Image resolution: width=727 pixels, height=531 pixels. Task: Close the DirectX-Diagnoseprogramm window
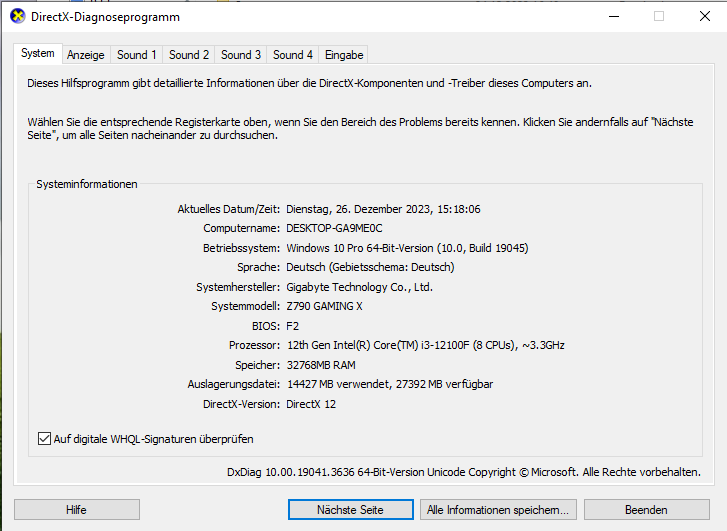click(x=705, y=16)
